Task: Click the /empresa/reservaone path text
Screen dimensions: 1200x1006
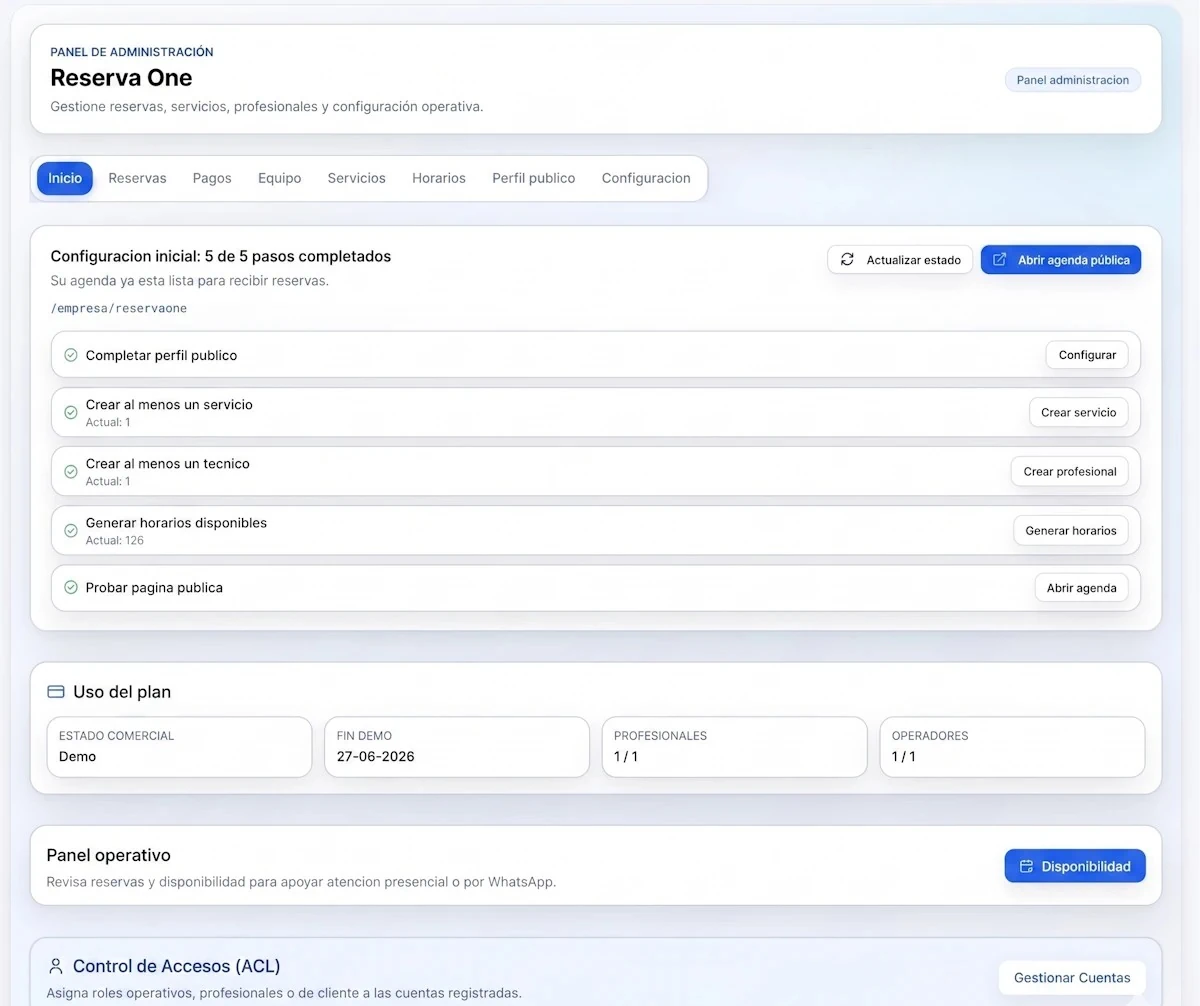Action: tap(119, 308)
